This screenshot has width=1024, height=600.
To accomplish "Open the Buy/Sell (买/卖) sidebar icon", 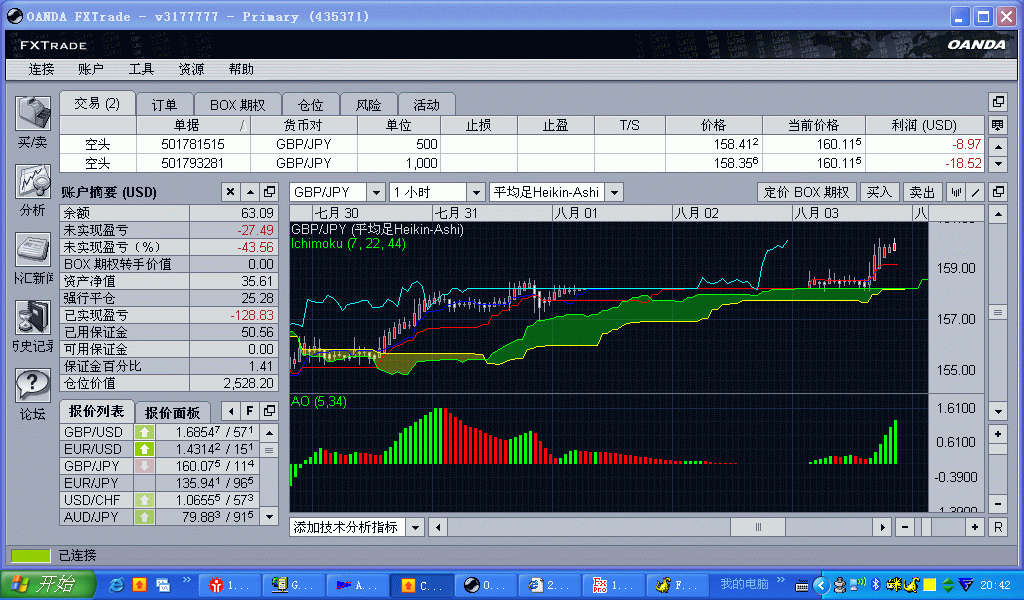I will 33,114.
